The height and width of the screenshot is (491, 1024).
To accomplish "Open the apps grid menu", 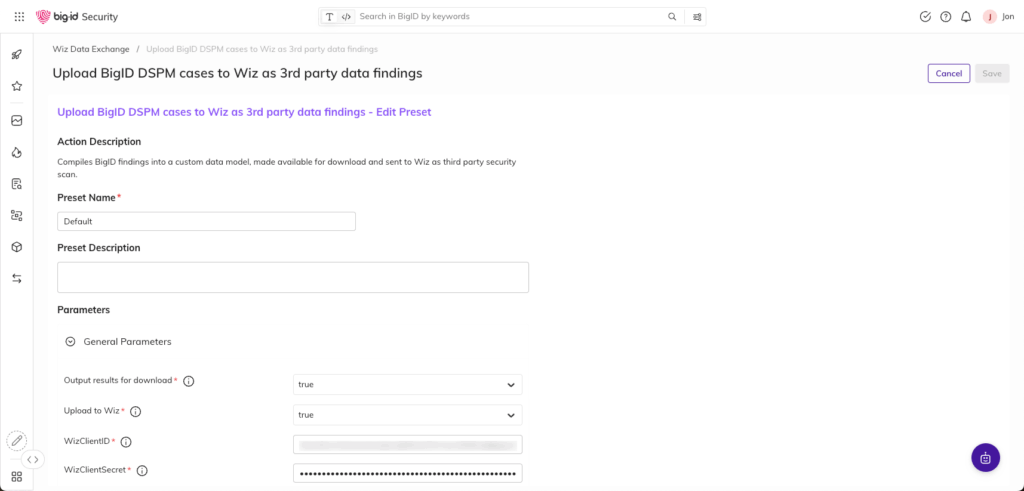I will pos(19,16).
